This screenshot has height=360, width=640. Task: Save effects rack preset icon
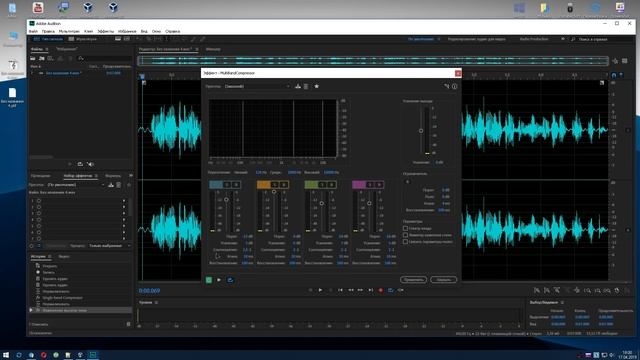pos(111,185)
